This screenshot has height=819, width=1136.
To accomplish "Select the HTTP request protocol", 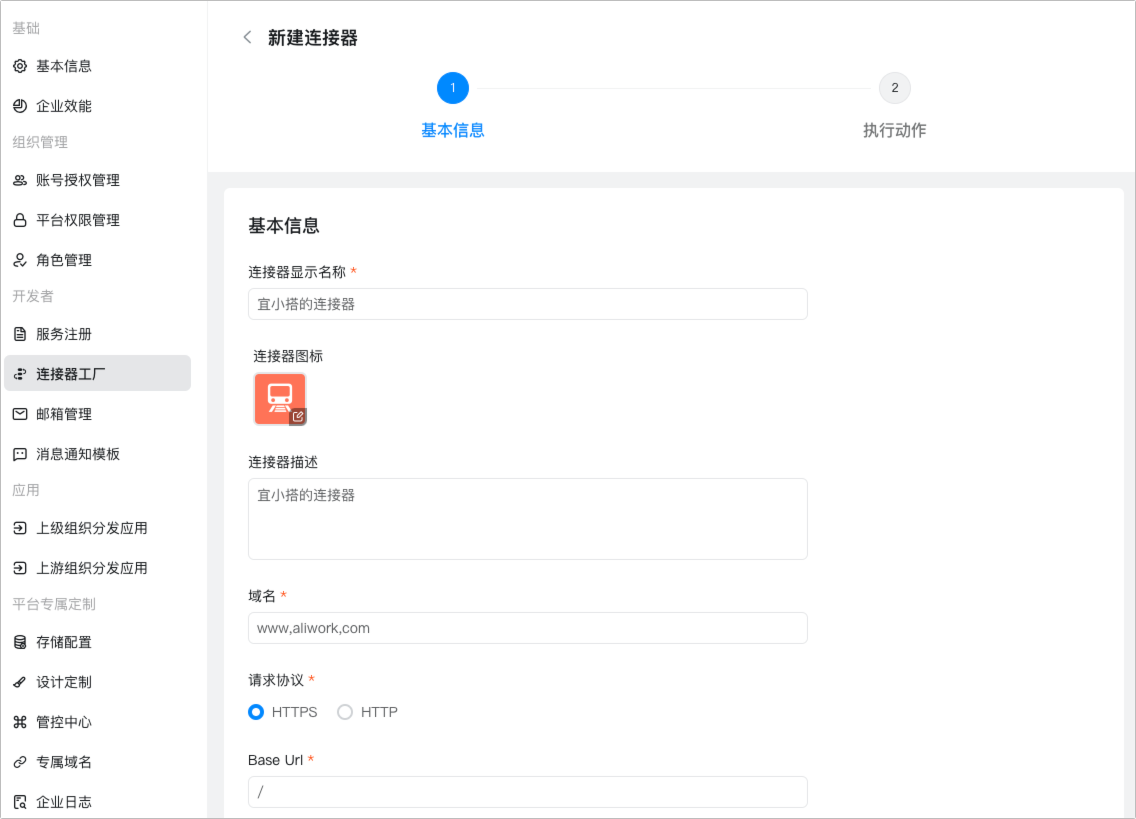I will click(345, 712).
